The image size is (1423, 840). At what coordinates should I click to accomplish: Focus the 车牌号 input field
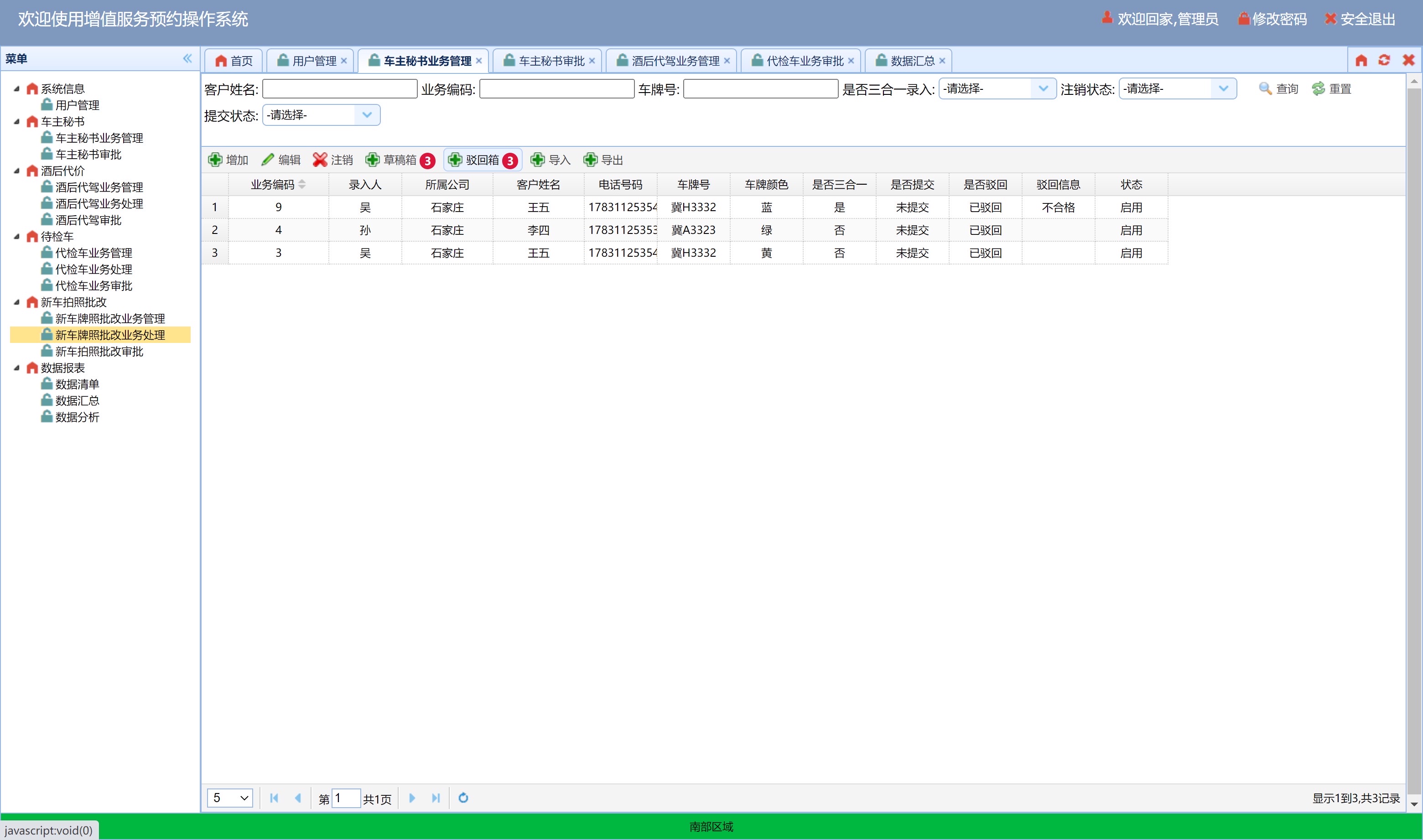(x=760, y=89)
